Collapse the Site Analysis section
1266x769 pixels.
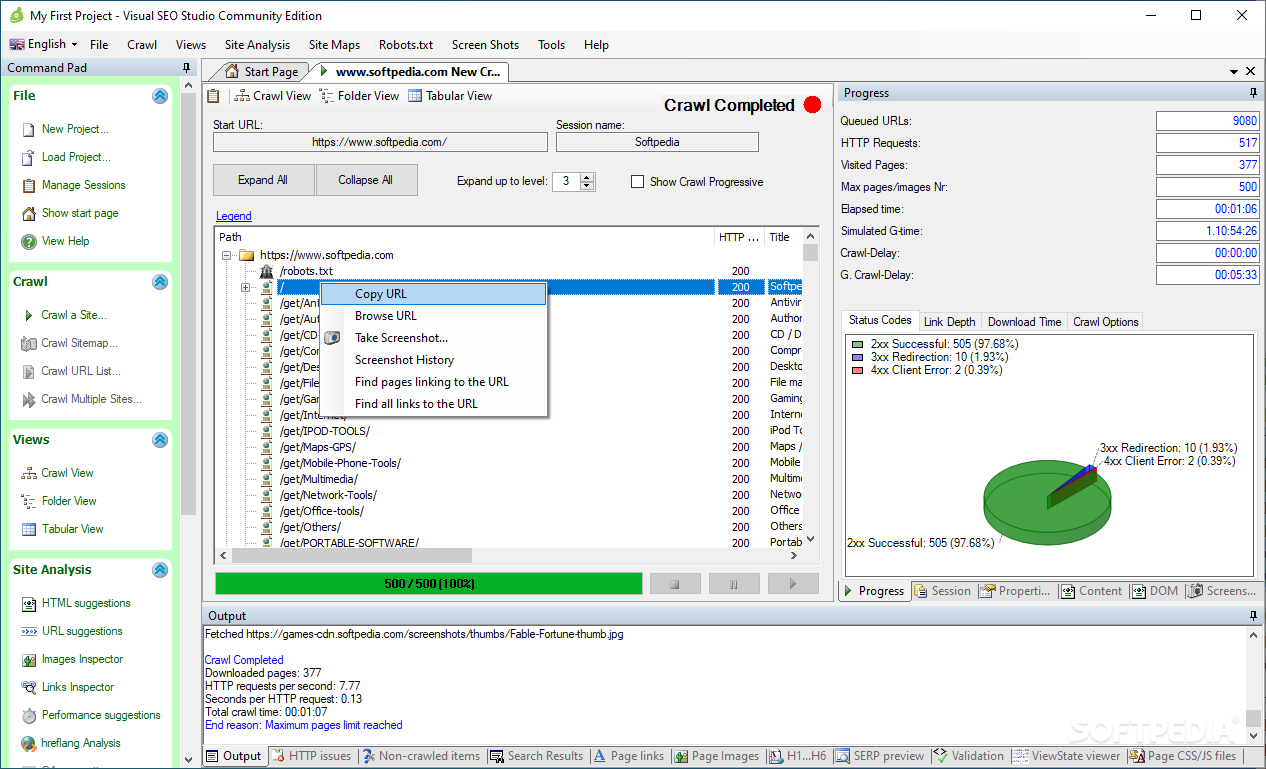pyautogui.click(x=160, y=570)
